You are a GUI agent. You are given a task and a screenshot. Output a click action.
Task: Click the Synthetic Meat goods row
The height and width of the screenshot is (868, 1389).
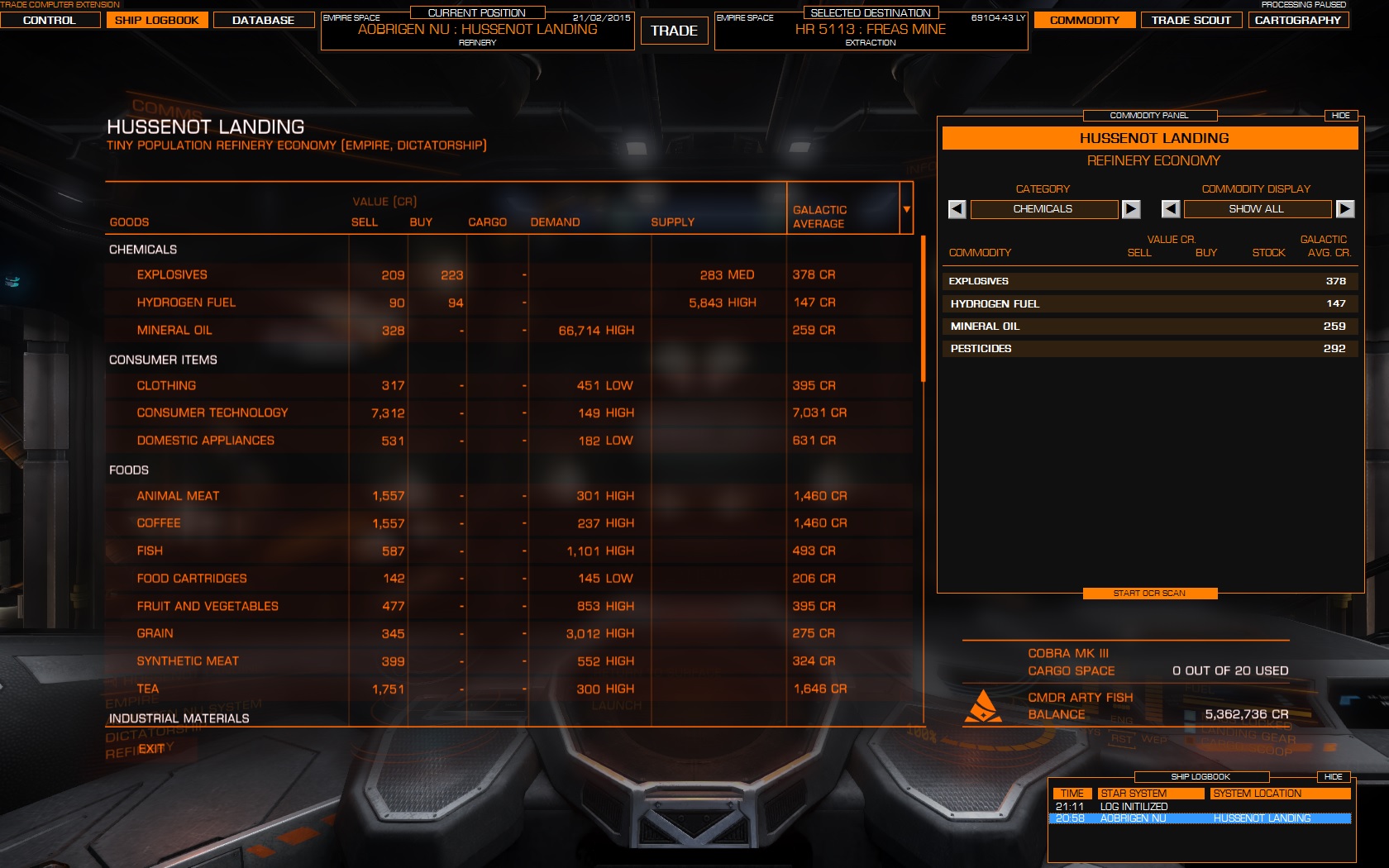click(508, 661)
